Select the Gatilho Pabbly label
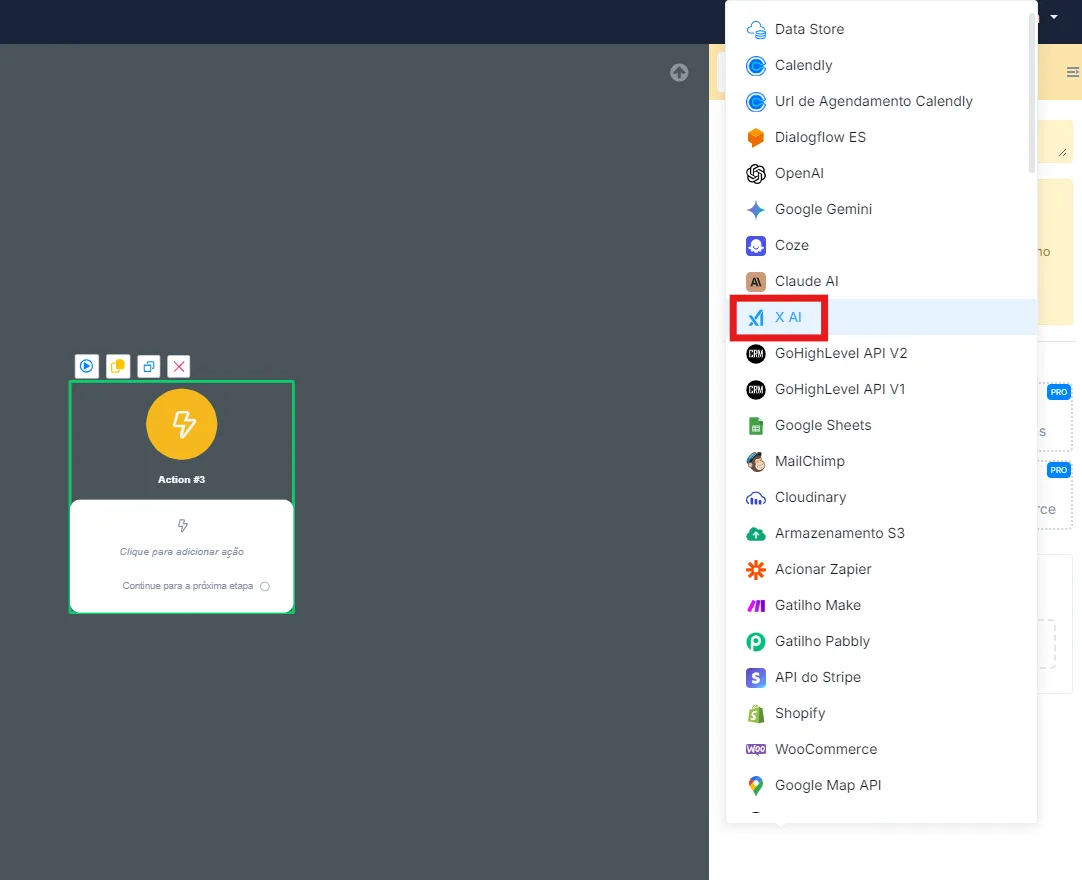The height and width of the screenshot is (880, 1082). (x=823, y=641)
